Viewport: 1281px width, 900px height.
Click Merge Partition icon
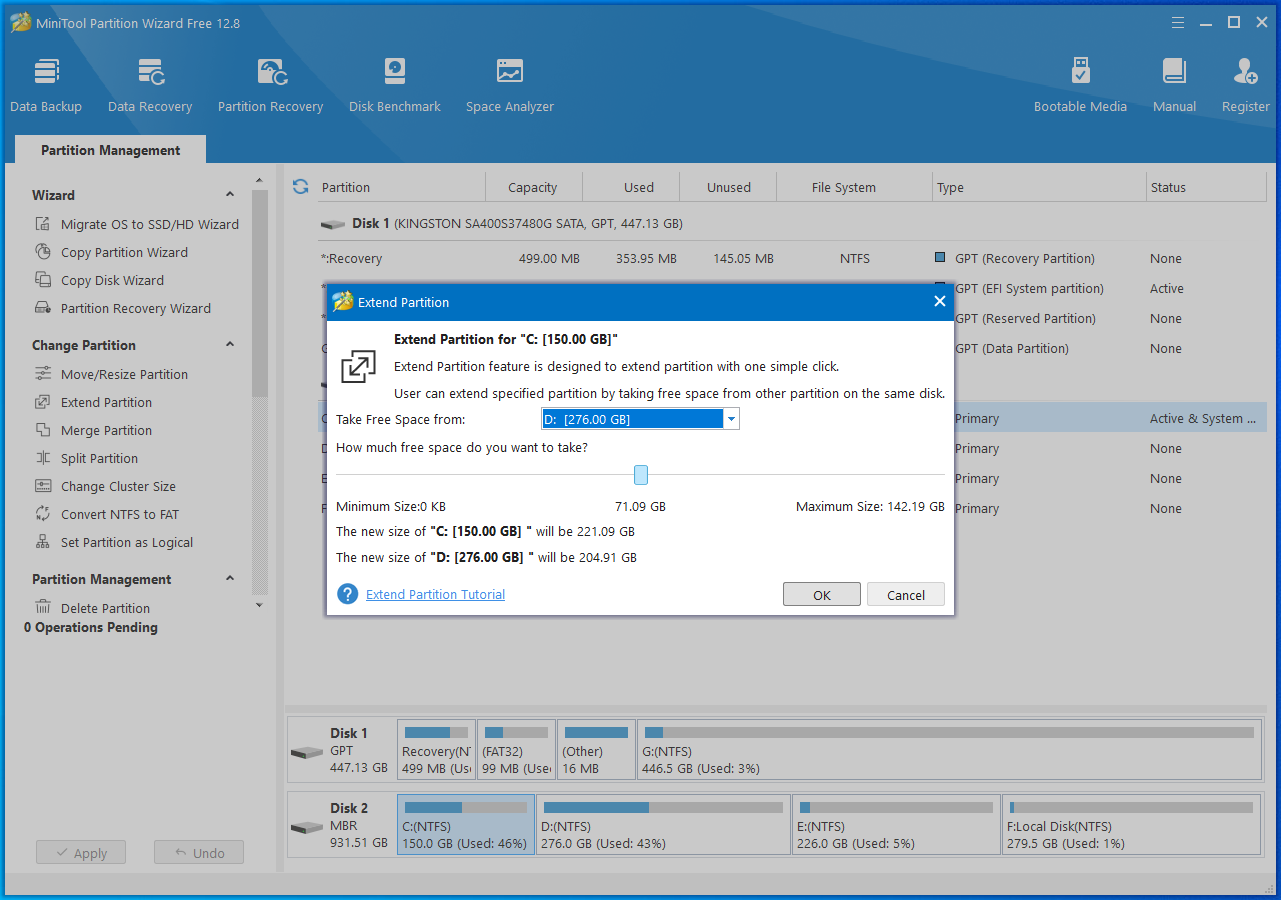coord(43,430)
